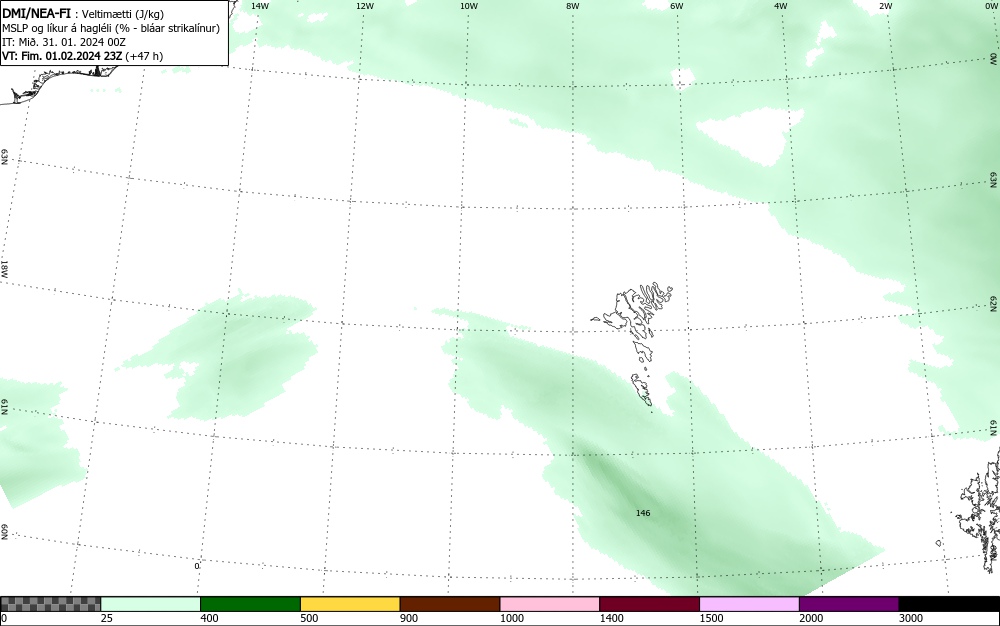Select the purple 2000–3000 legend swatch
This screenshot has width=1000, height=626.
[849, 604]
